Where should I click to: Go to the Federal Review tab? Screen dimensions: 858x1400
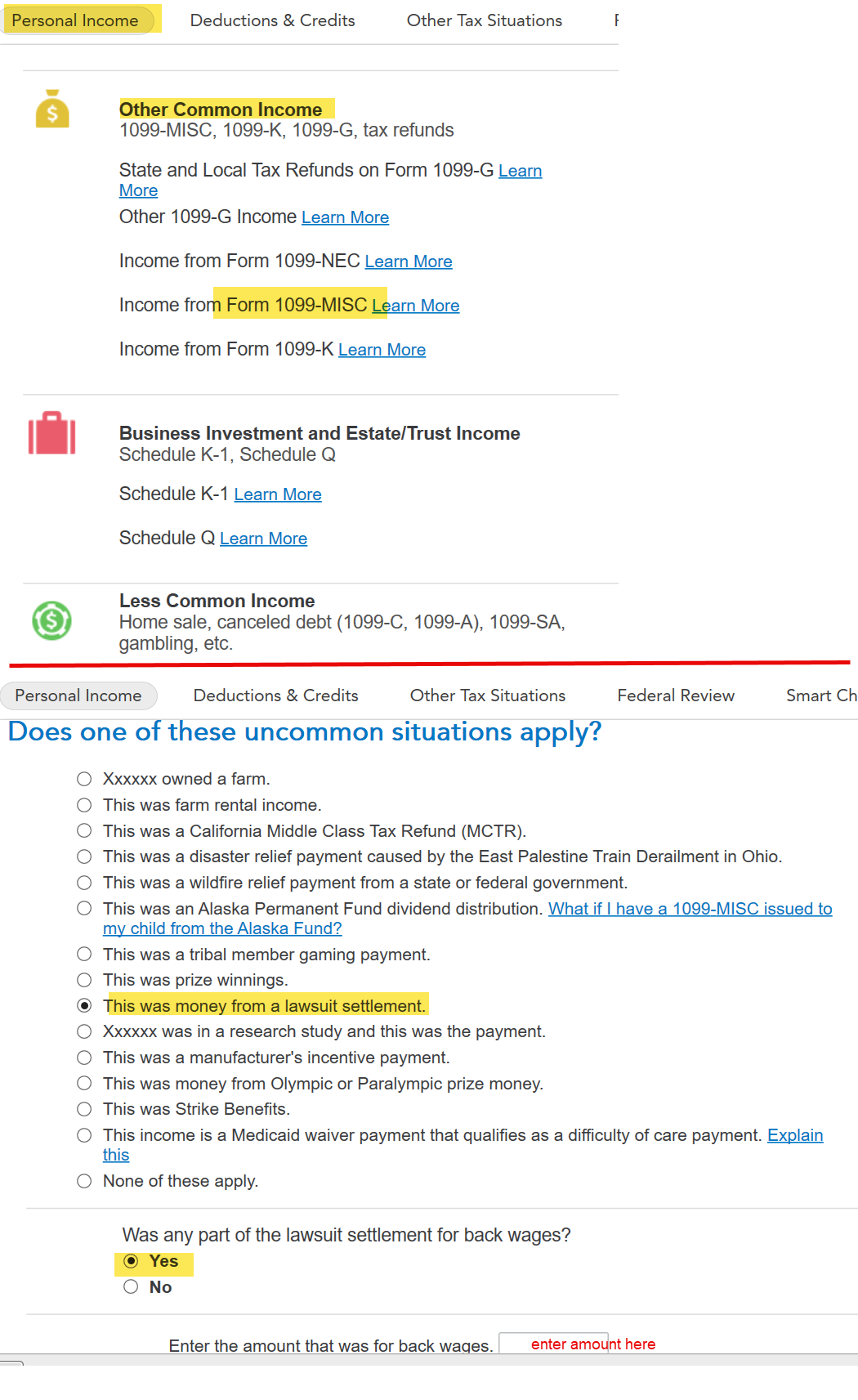(676, 696)
